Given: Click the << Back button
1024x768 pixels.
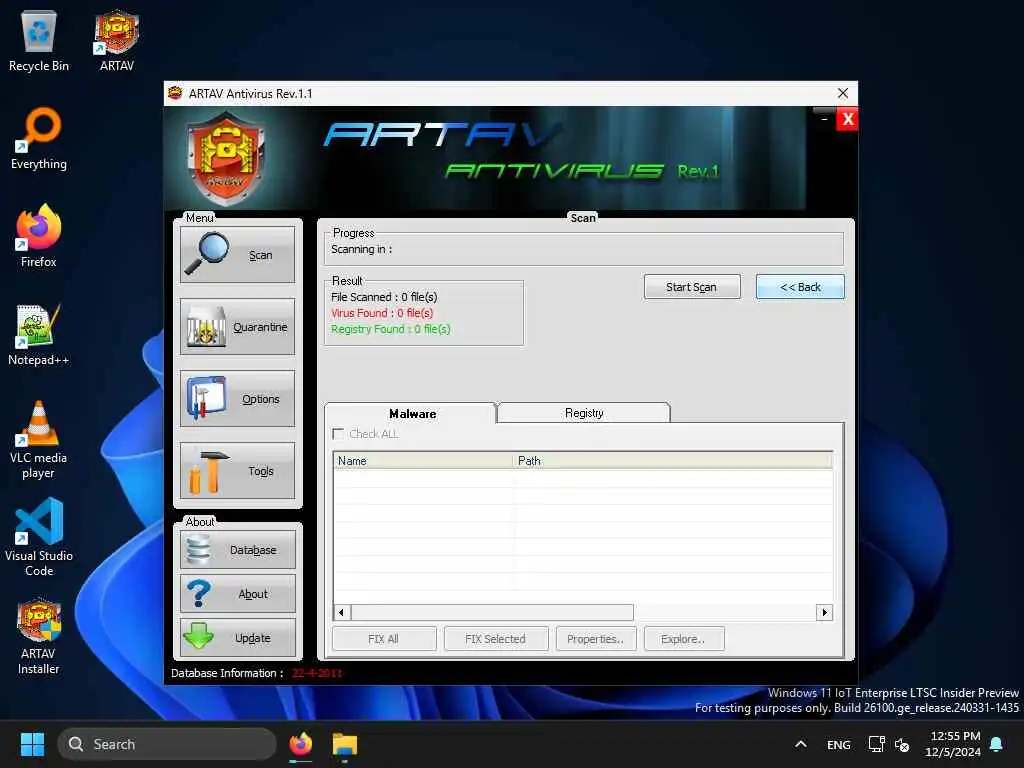Looking at the screenshot, I should tap(800, 287).
